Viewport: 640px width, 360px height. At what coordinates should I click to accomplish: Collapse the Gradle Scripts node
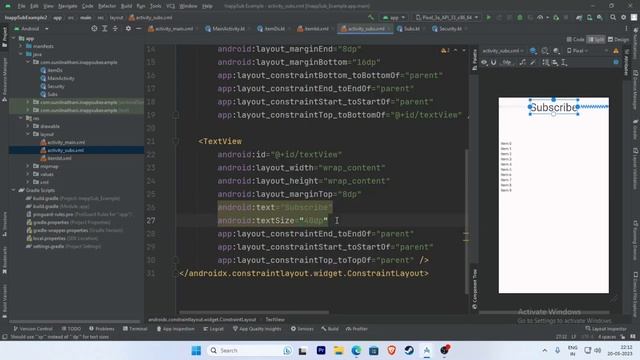tap(14, 190)
